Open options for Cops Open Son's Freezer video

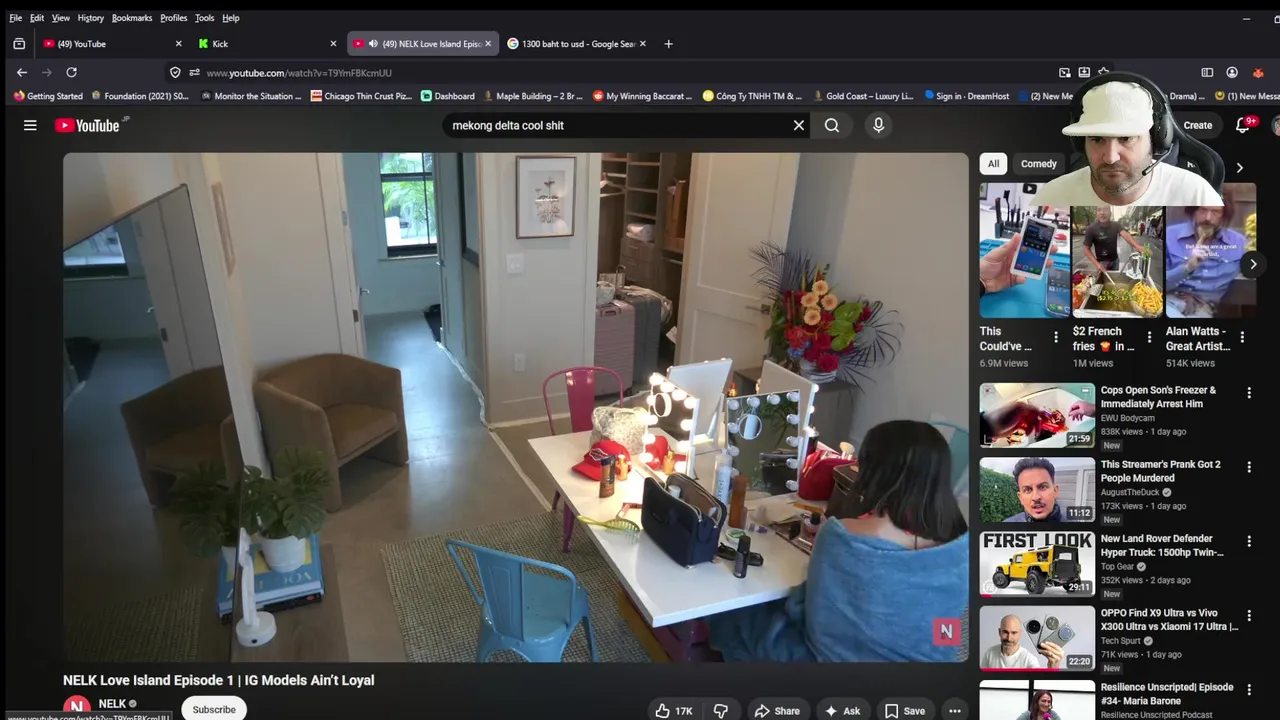[x=1248, y=393]
